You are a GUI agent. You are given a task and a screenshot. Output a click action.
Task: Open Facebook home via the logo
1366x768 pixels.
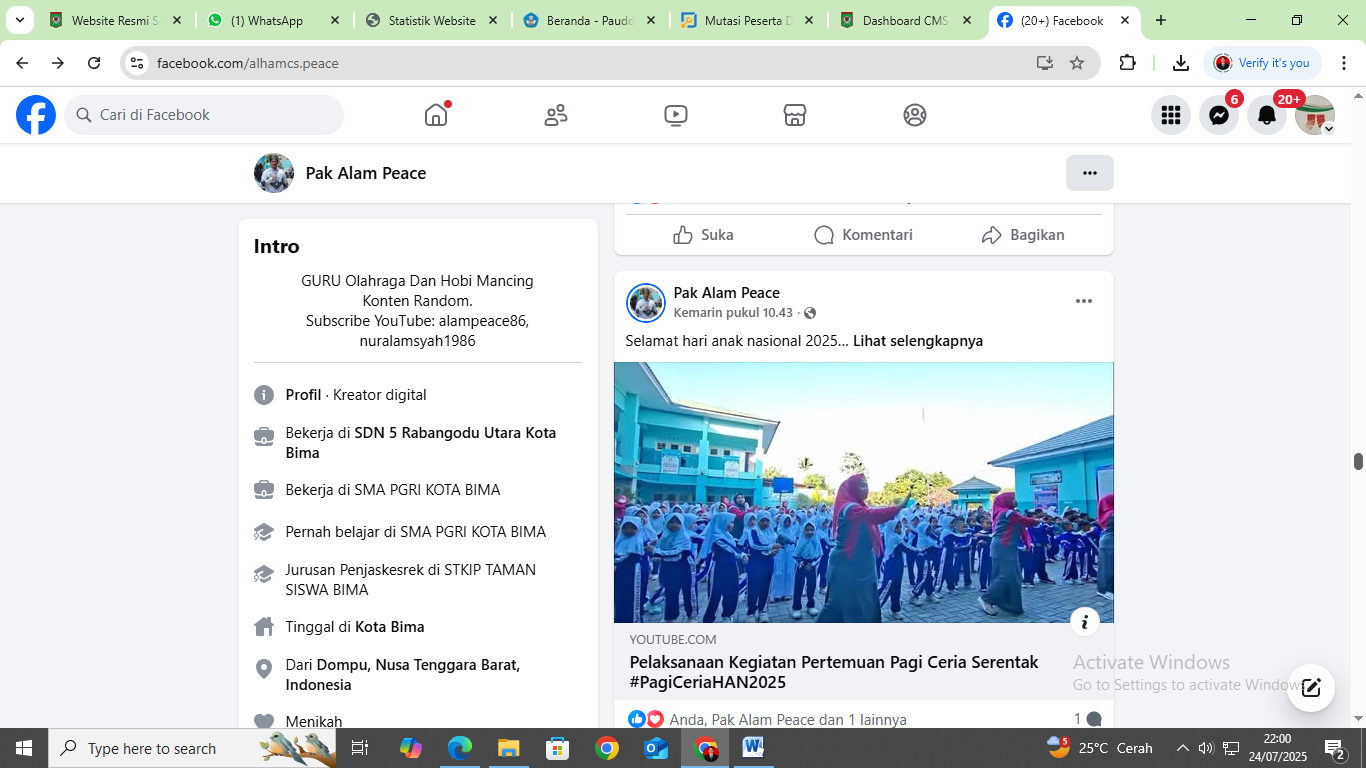click(x=36, y=115)
